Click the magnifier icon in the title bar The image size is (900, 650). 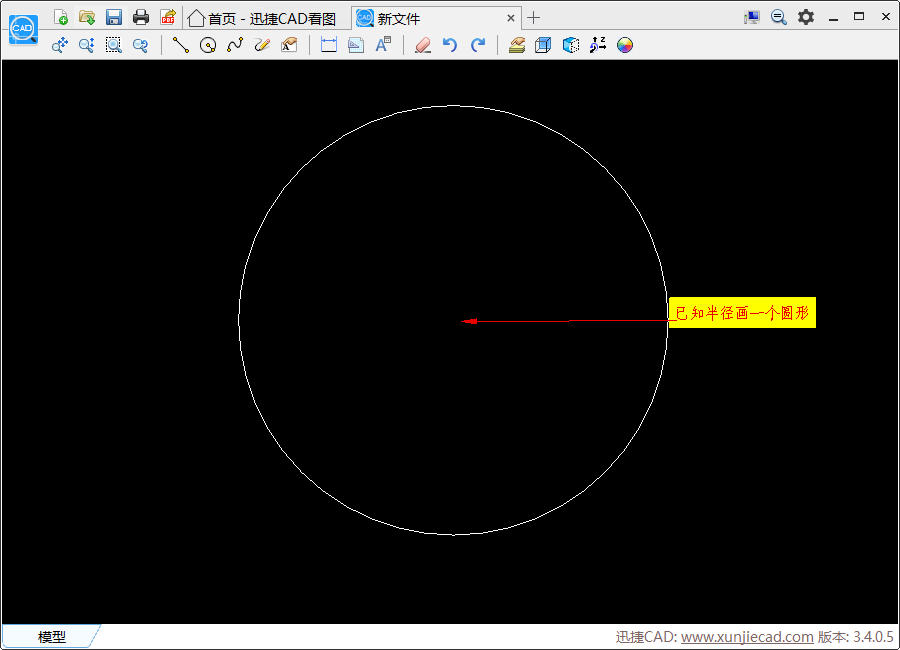coord(778,17)
